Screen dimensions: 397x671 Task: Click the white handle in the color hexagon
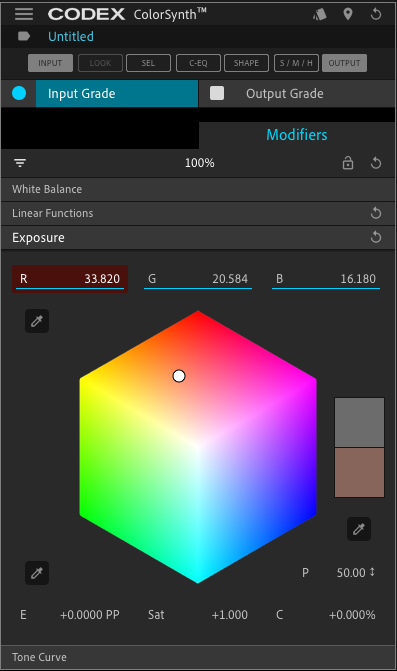click(179, 376)
